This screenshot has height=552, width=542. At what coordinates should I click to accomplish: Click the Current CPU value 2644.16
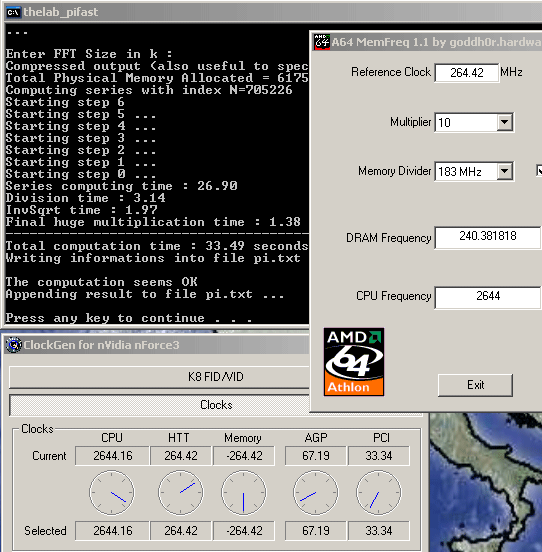pos(112,456)
